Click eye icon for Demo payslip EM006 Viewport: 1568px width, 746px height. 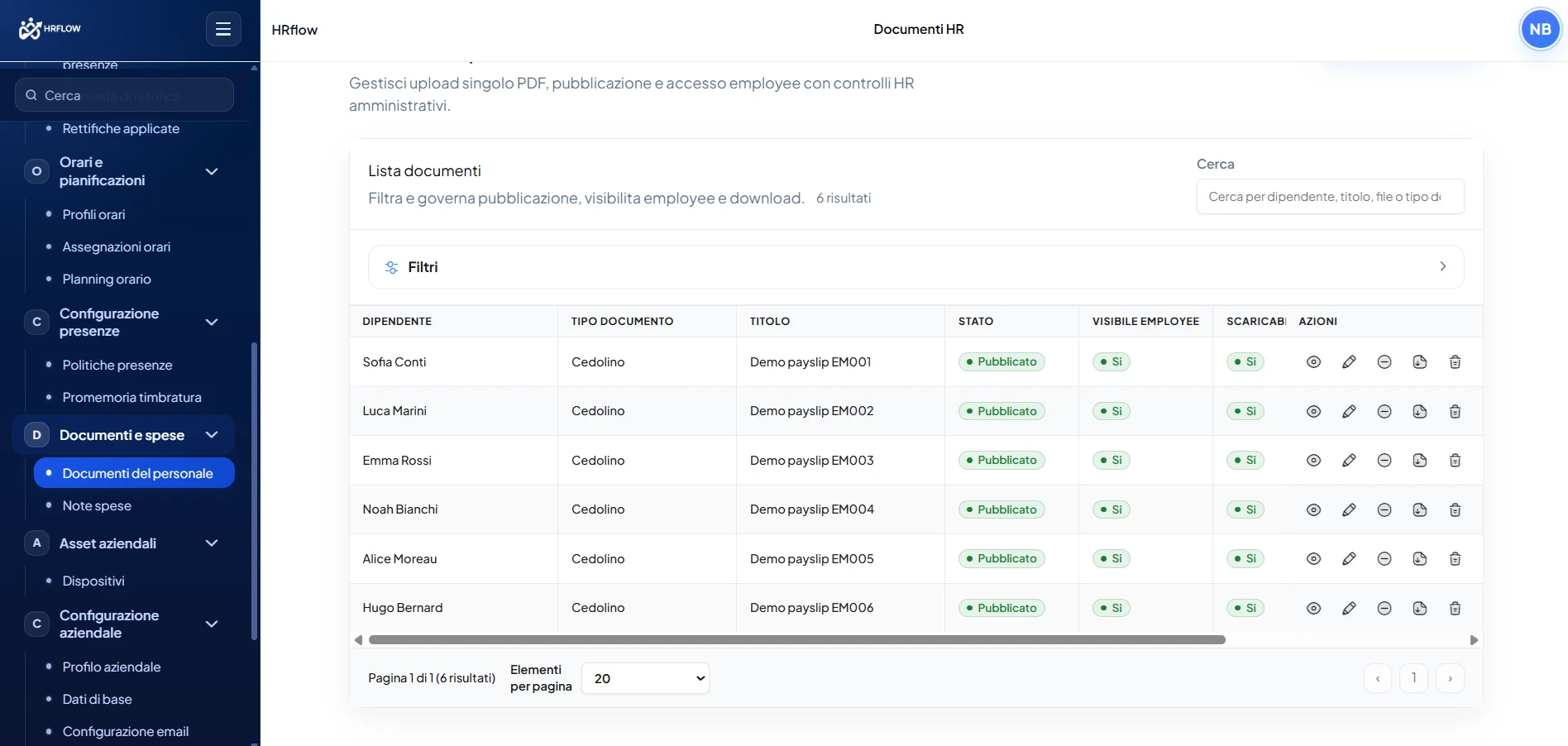(1313, 609)
